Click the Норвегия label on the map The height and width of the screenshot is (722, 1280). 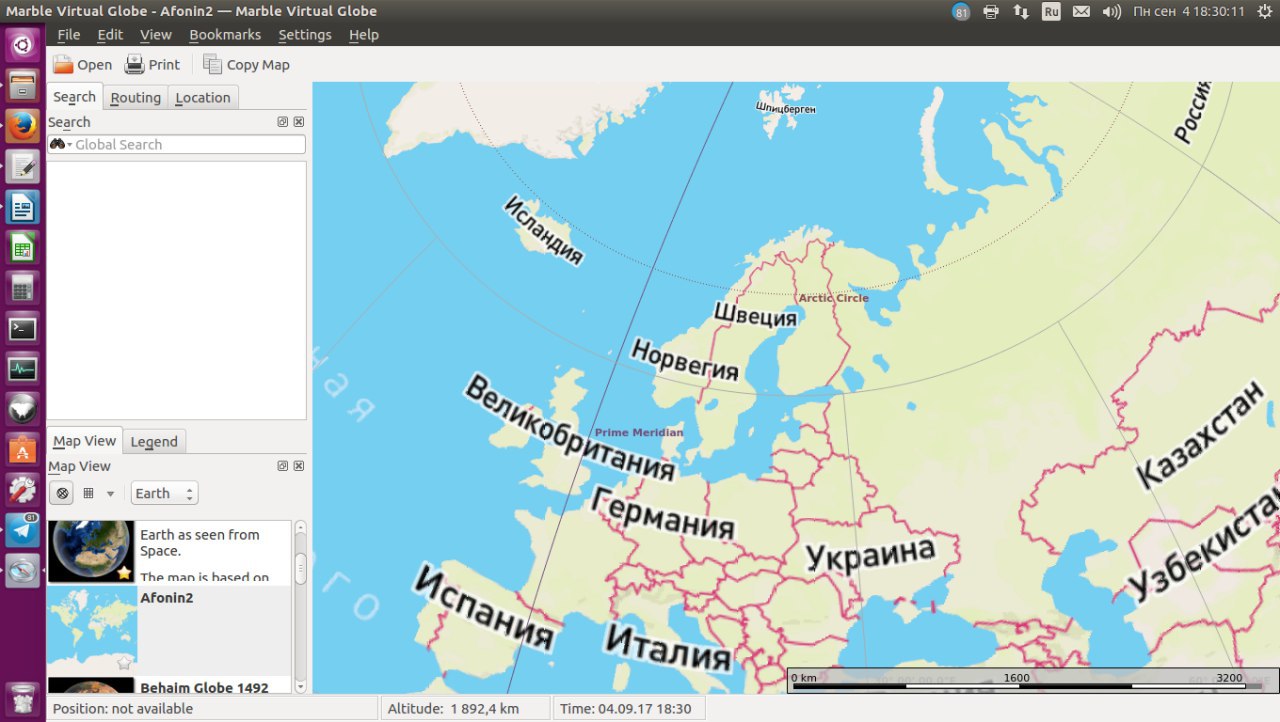tap(685, 360)
